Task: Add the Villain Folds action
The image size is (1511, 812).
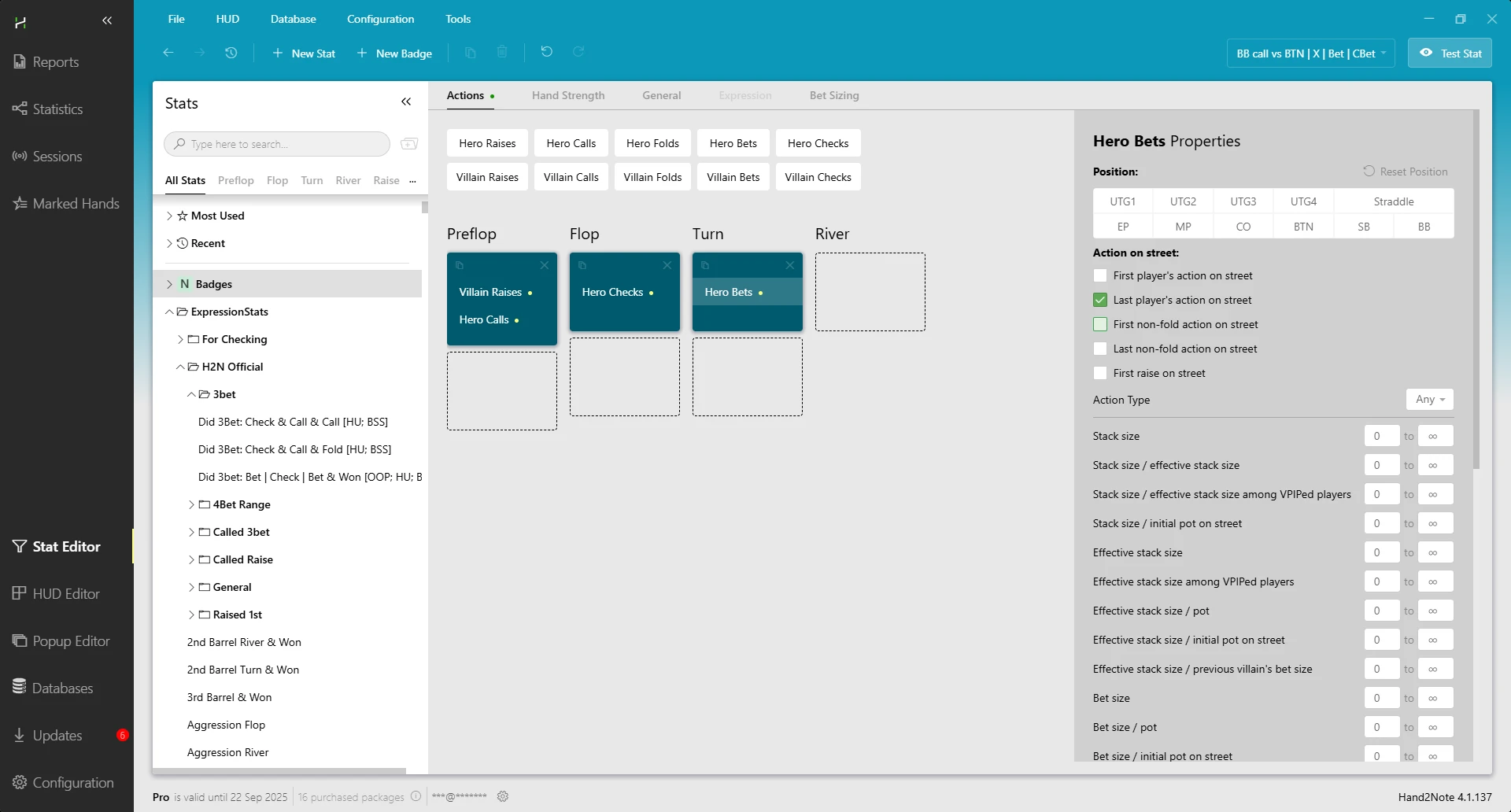Action: coord(652,177)
